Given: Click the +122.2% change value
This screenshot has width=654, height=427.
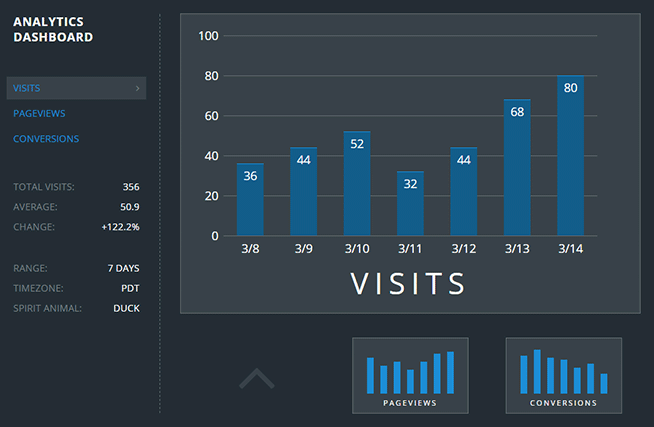Looking at the screenshot, I should [120, 227].
